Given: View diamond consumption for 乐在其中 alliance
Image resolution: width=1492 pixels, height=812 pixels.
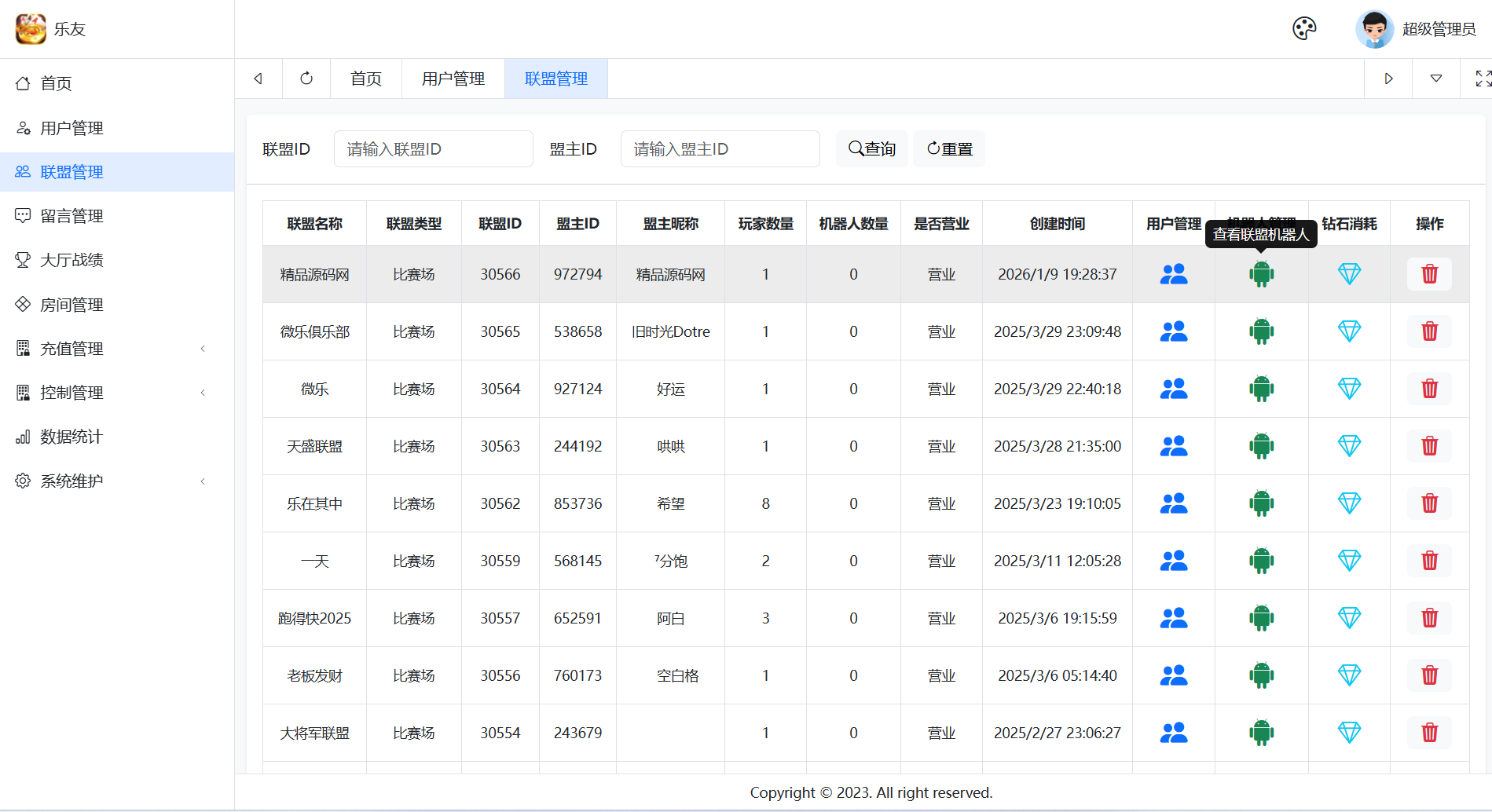Looking at the screenshot, I should tap(1349, 503).
